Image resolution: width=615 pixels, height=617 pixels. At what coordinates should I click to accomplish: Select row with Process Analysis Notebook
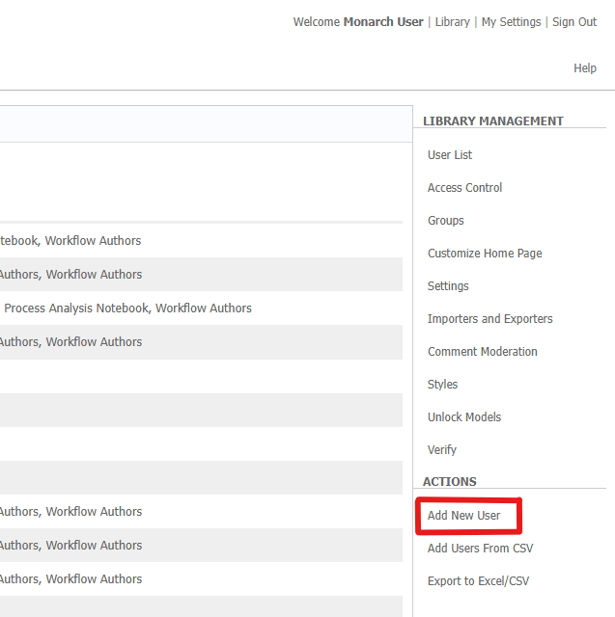[x=128, y=308]
